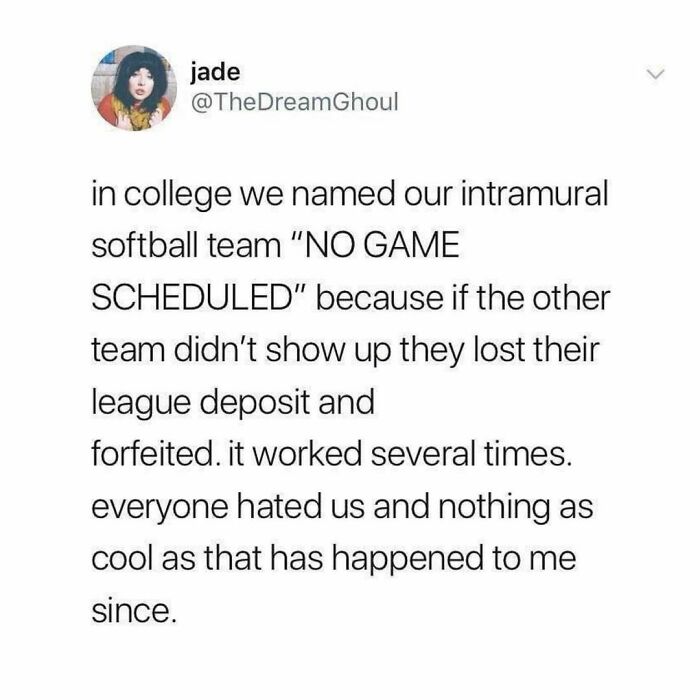Click the word "SCHEDULED" in the tweet

coord(188,298)
